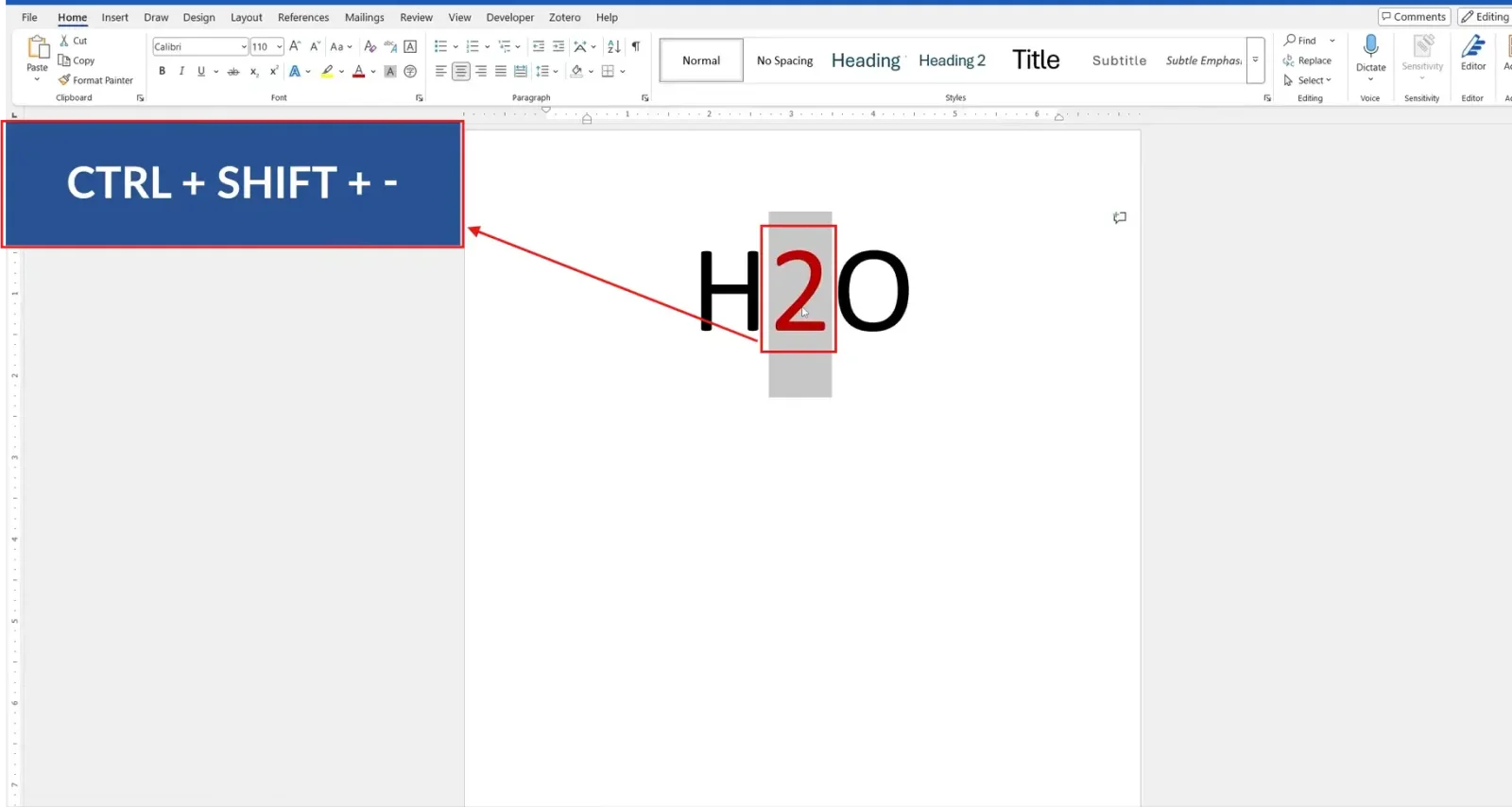The image size is (1512, 807).
Task: Center align the text
Action: coord(460,71)
